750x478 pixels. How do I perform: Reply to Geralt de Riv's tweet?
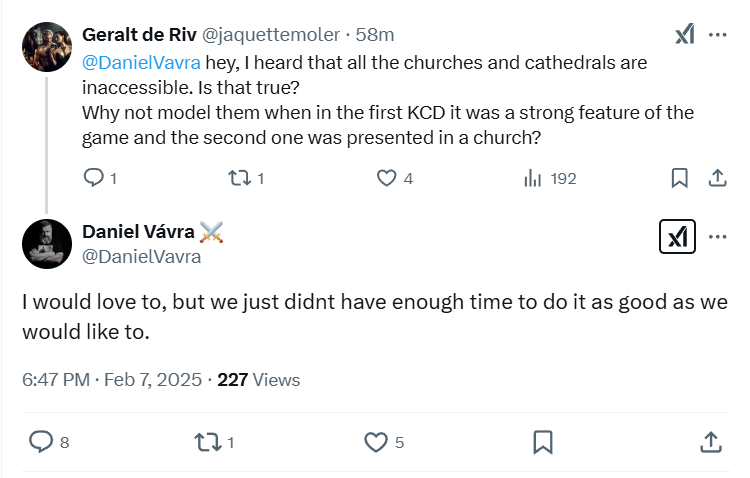tap(94, 178)
